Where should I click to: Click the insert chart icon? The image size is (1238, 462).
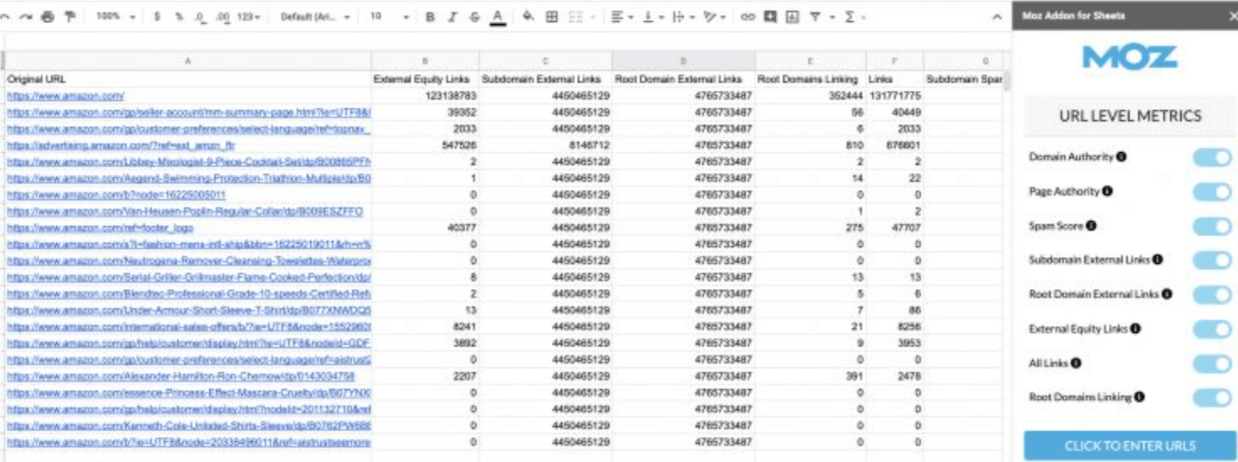tap(792, 17)
